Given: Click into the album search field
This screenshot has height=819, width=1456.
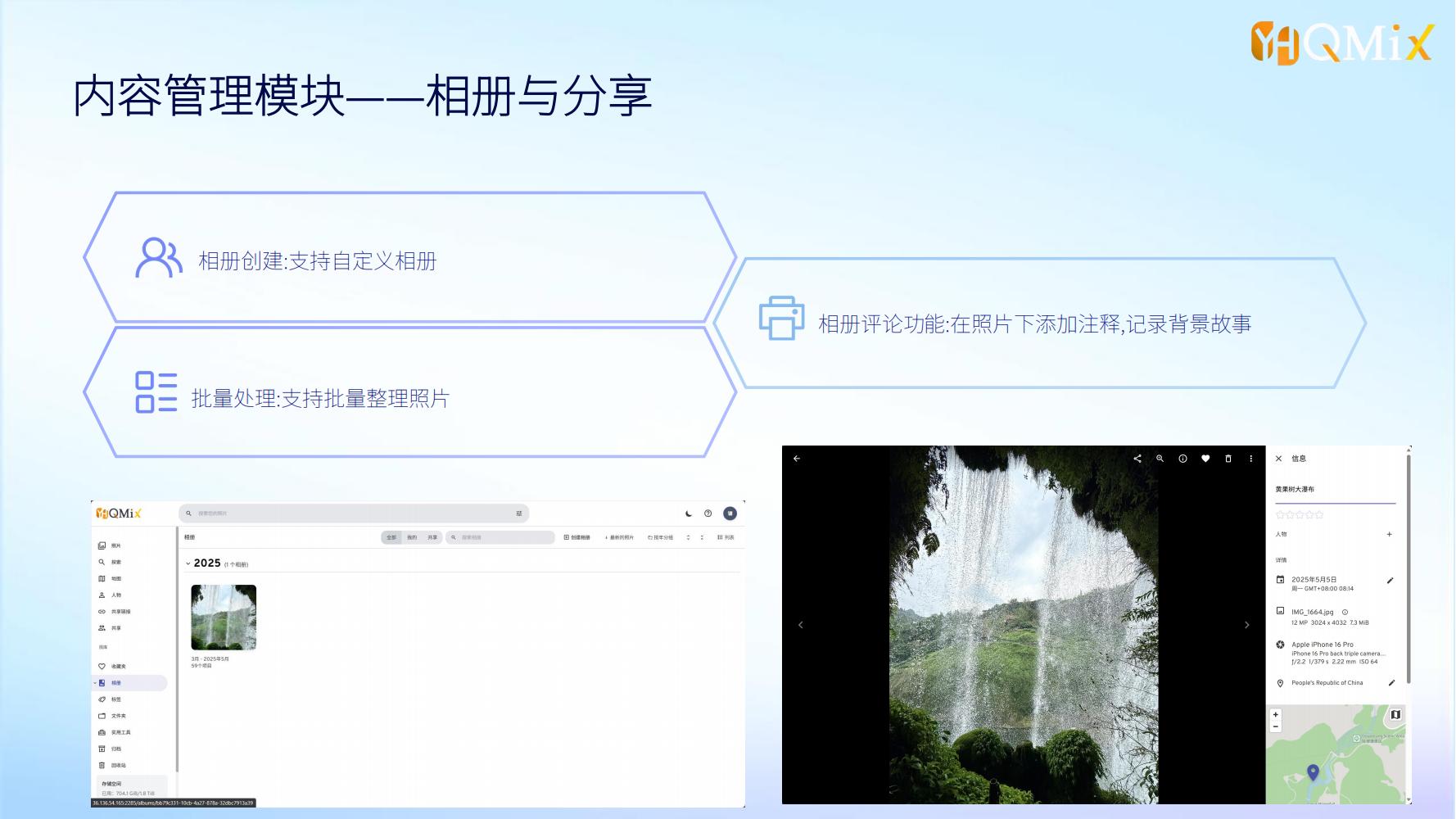Looking at the screenshot, I should point(500,537).
